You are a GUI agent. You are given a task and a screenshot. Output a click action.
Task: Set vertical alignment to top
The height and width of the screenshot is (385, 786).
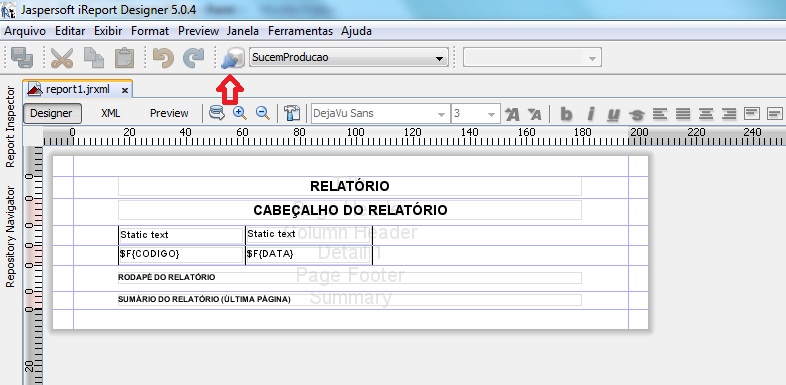(x=752, y=114)
